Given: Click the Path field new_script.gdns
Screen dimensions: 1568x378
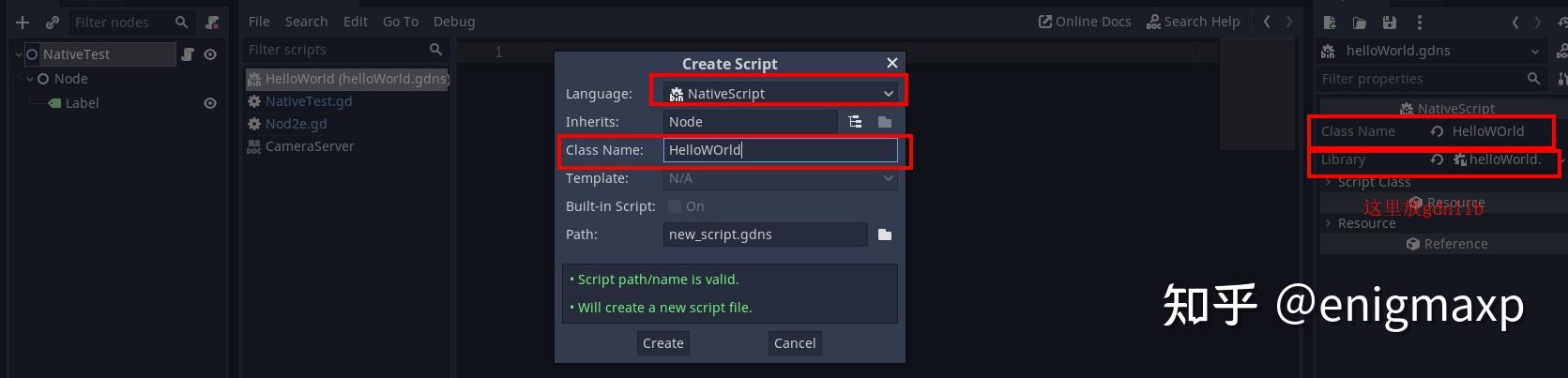Looking at the screenshot, I should point(765,234).
